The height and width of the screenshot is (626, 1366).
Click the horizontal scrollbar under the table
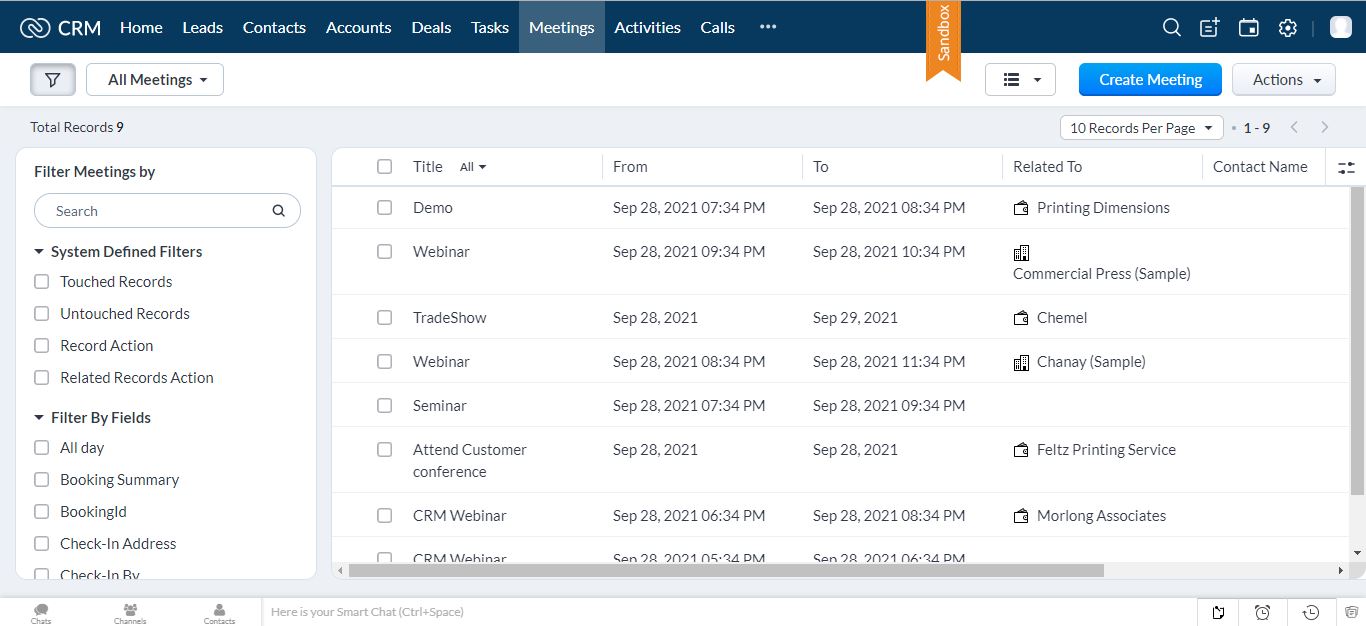pyautogui.click(x=725, y=571)
